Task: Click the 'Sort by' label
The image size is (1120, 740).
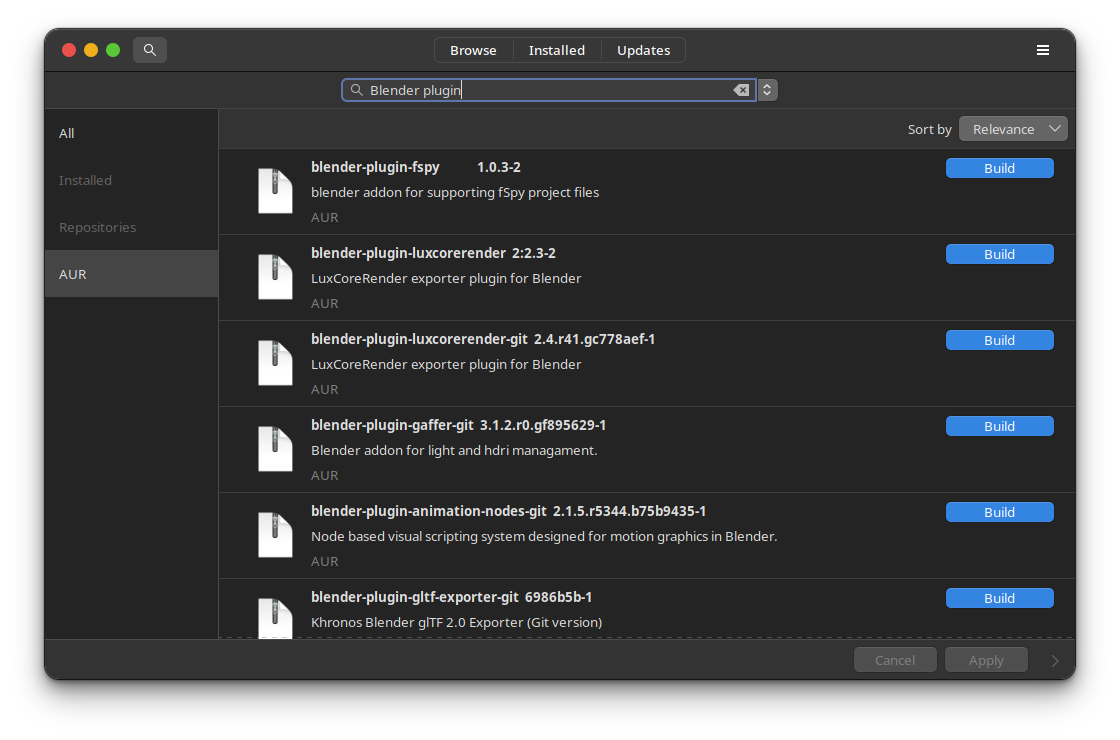Action: tap(929, 129)
